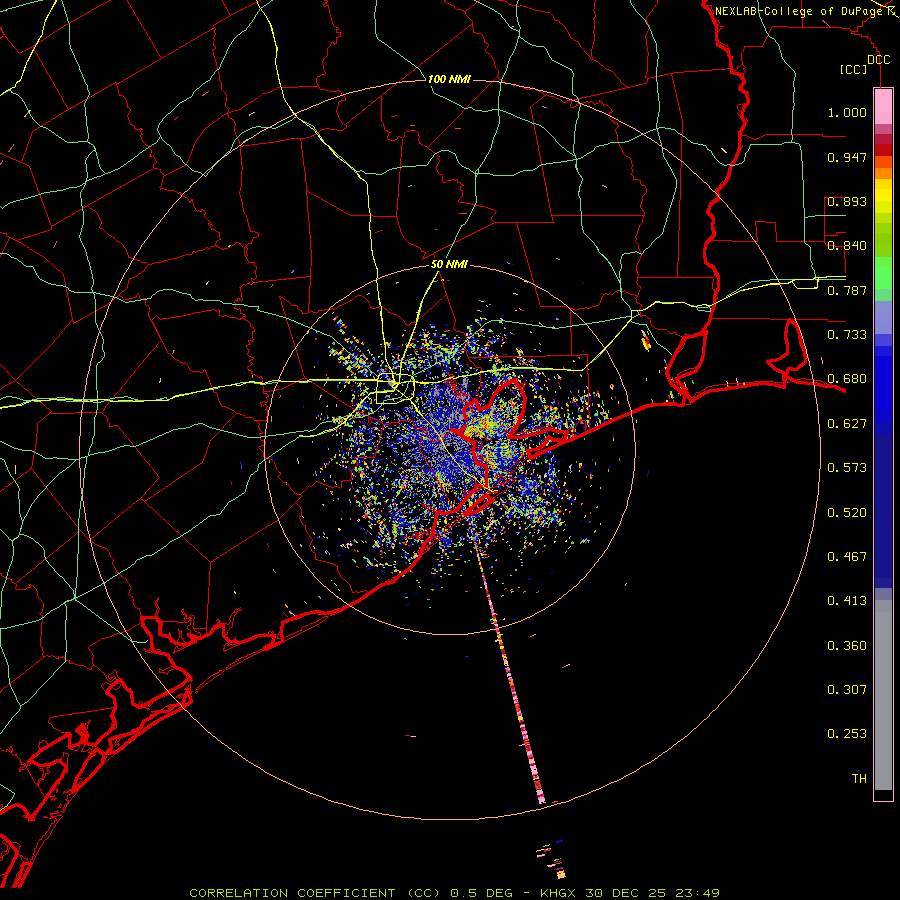Click the 0.627 scale value

(x=847, y=424)
